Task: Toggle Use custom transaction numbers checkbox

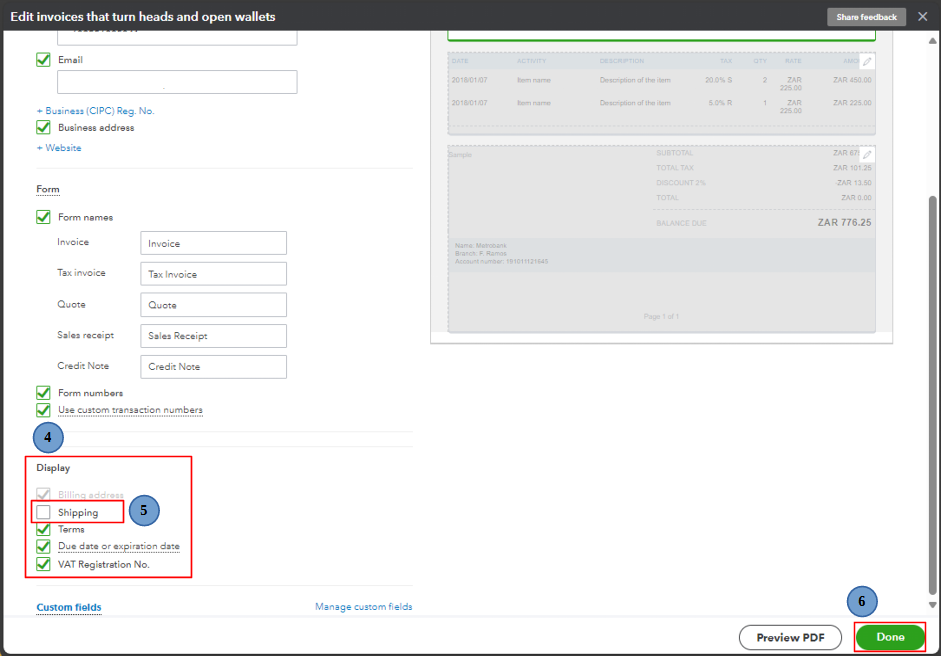Action: [x=43, y=410]
